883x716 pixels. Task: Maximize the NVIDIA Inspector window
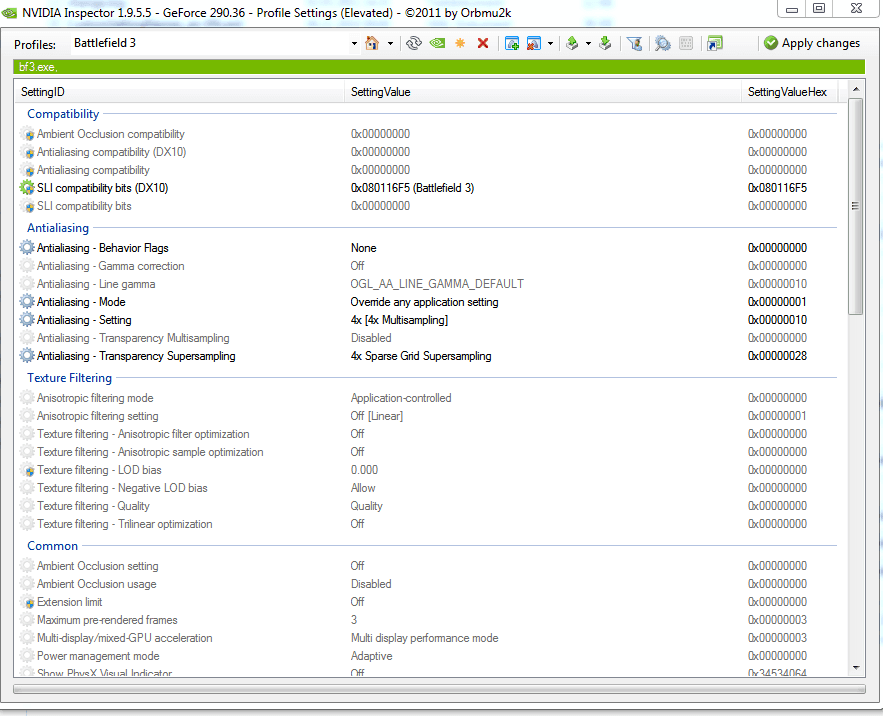[x=819, y=8]
